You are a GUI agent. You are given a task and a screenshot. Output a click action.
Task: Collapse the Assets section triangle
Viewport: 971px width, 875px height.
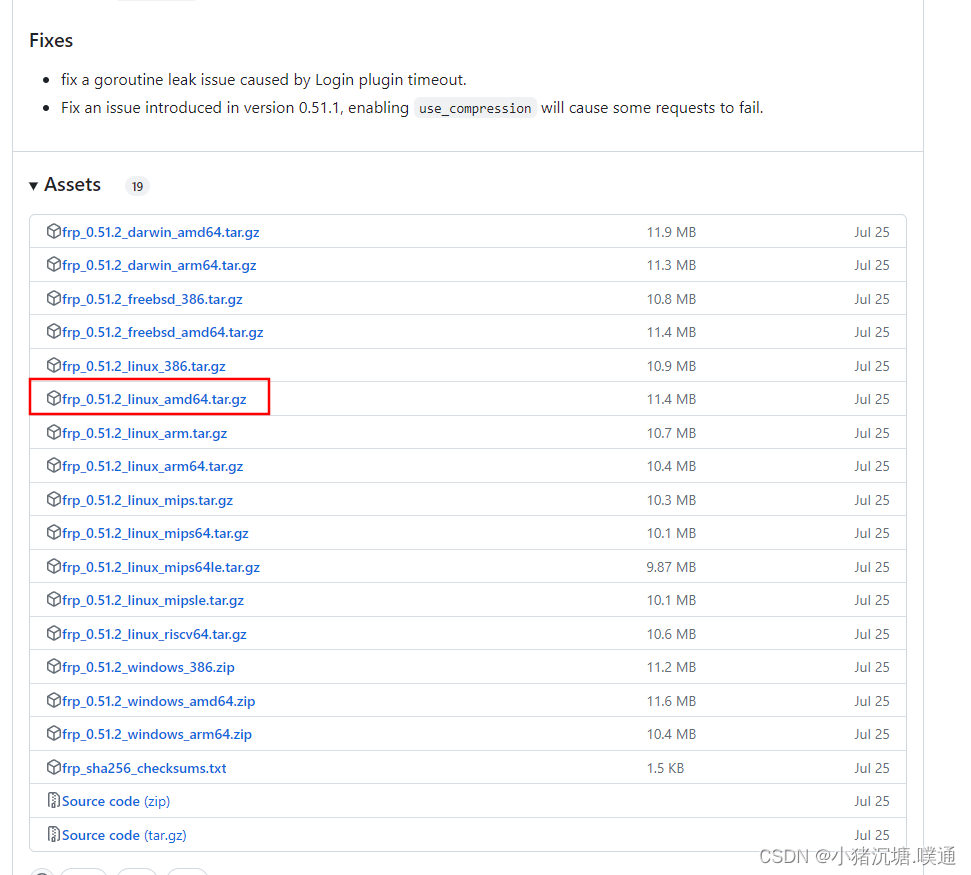34,186
